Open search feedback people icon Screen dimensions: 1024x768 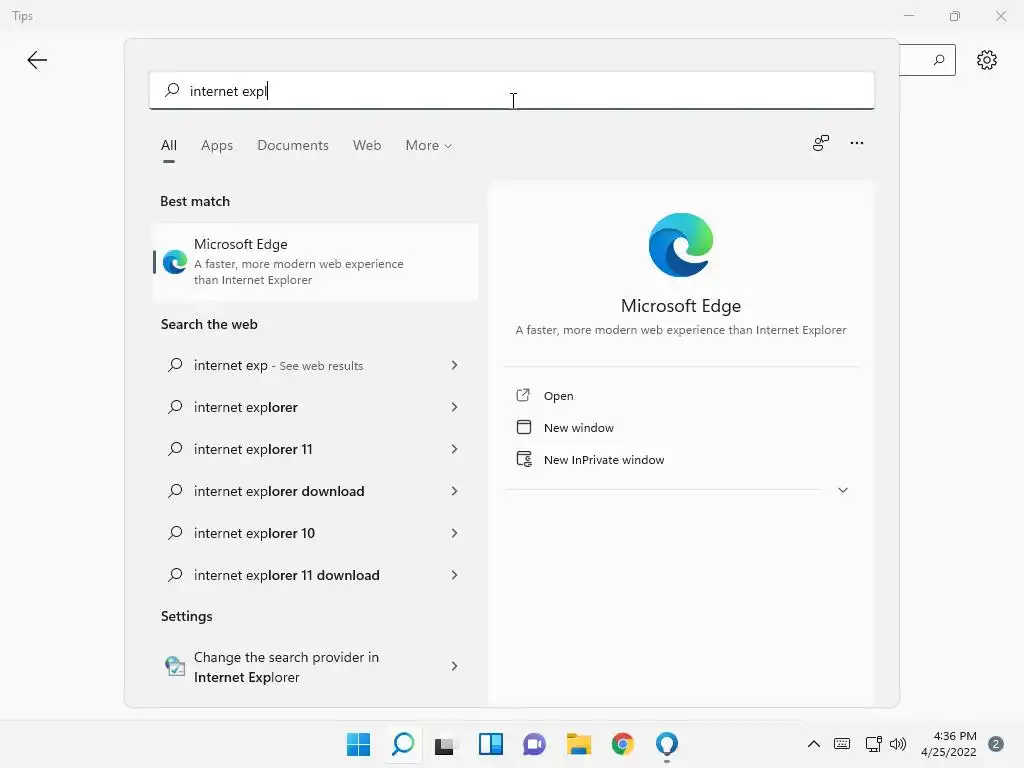pos(821,143)
